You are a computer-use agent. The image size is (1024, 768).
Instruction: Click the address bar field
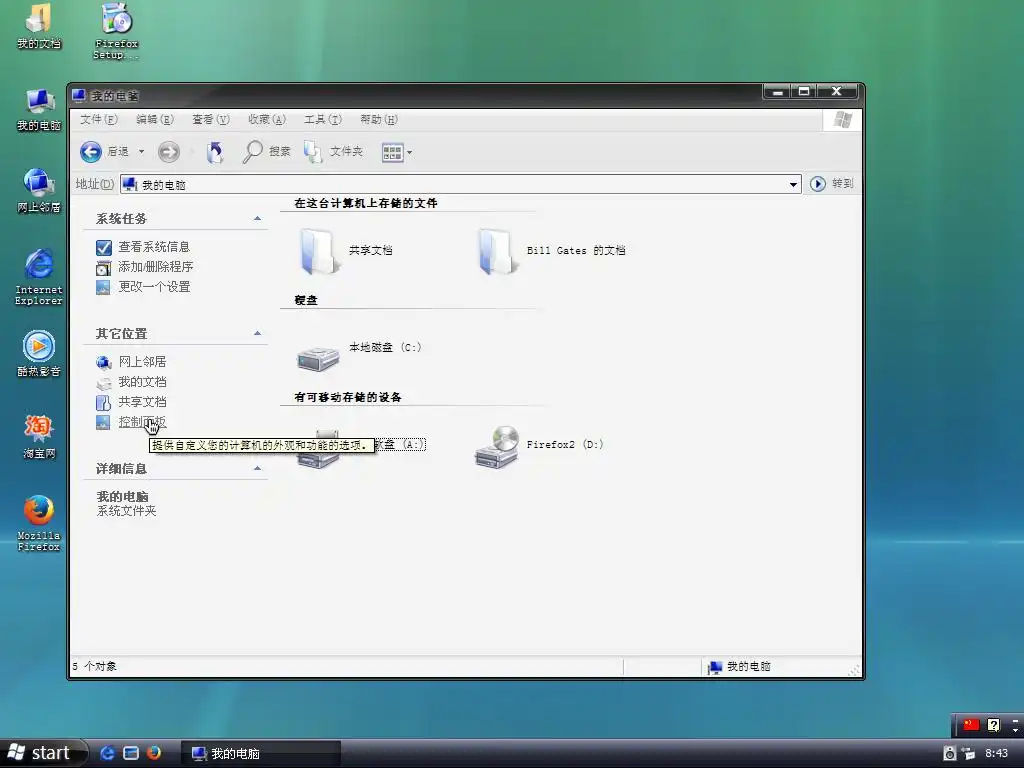(460, 184)
